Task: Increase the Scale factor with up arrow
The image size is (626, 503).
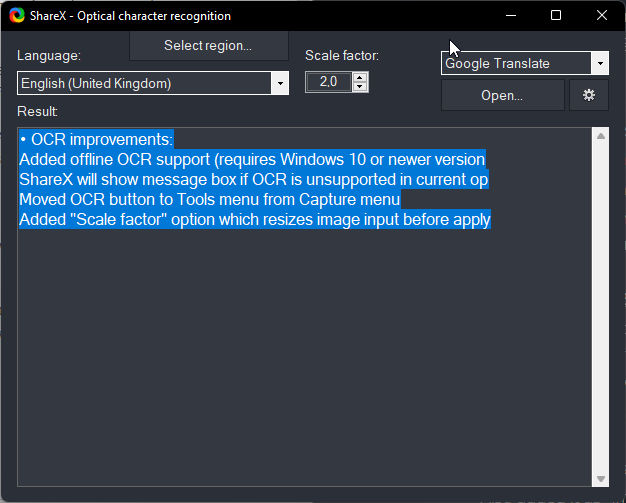Action: pos(360,78)
